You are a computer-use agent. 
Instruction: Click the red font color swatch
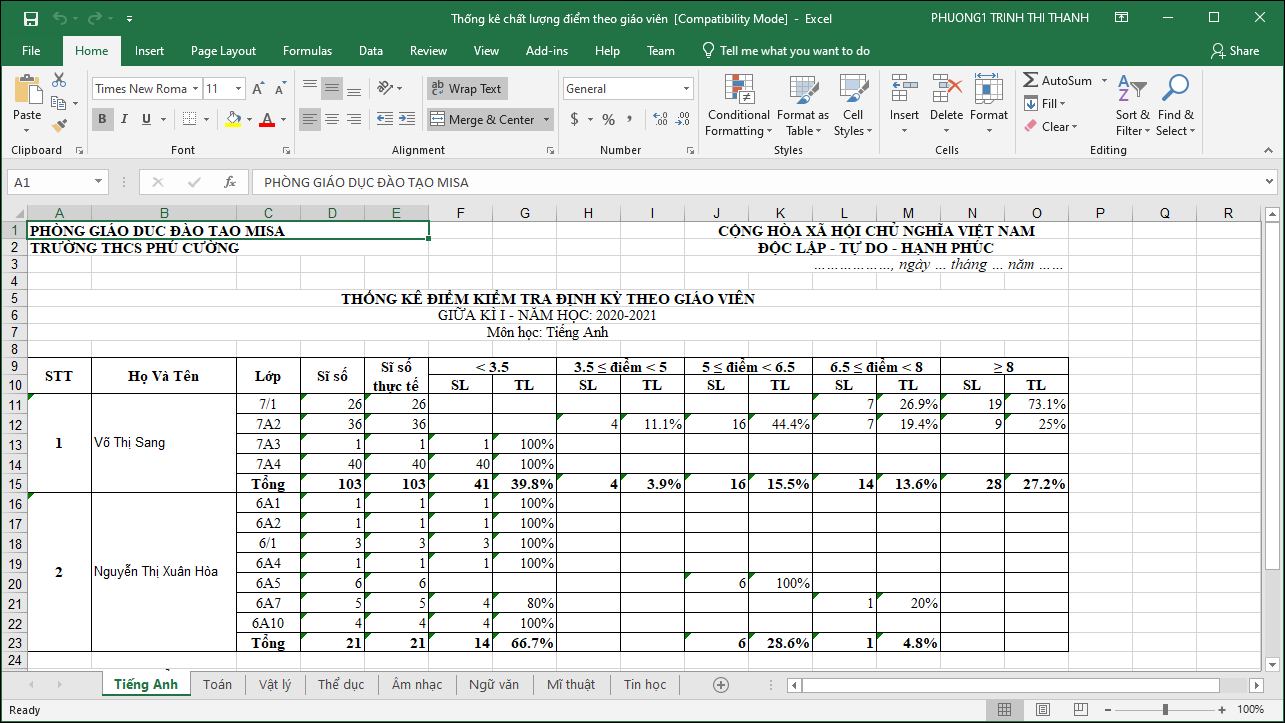266,120
